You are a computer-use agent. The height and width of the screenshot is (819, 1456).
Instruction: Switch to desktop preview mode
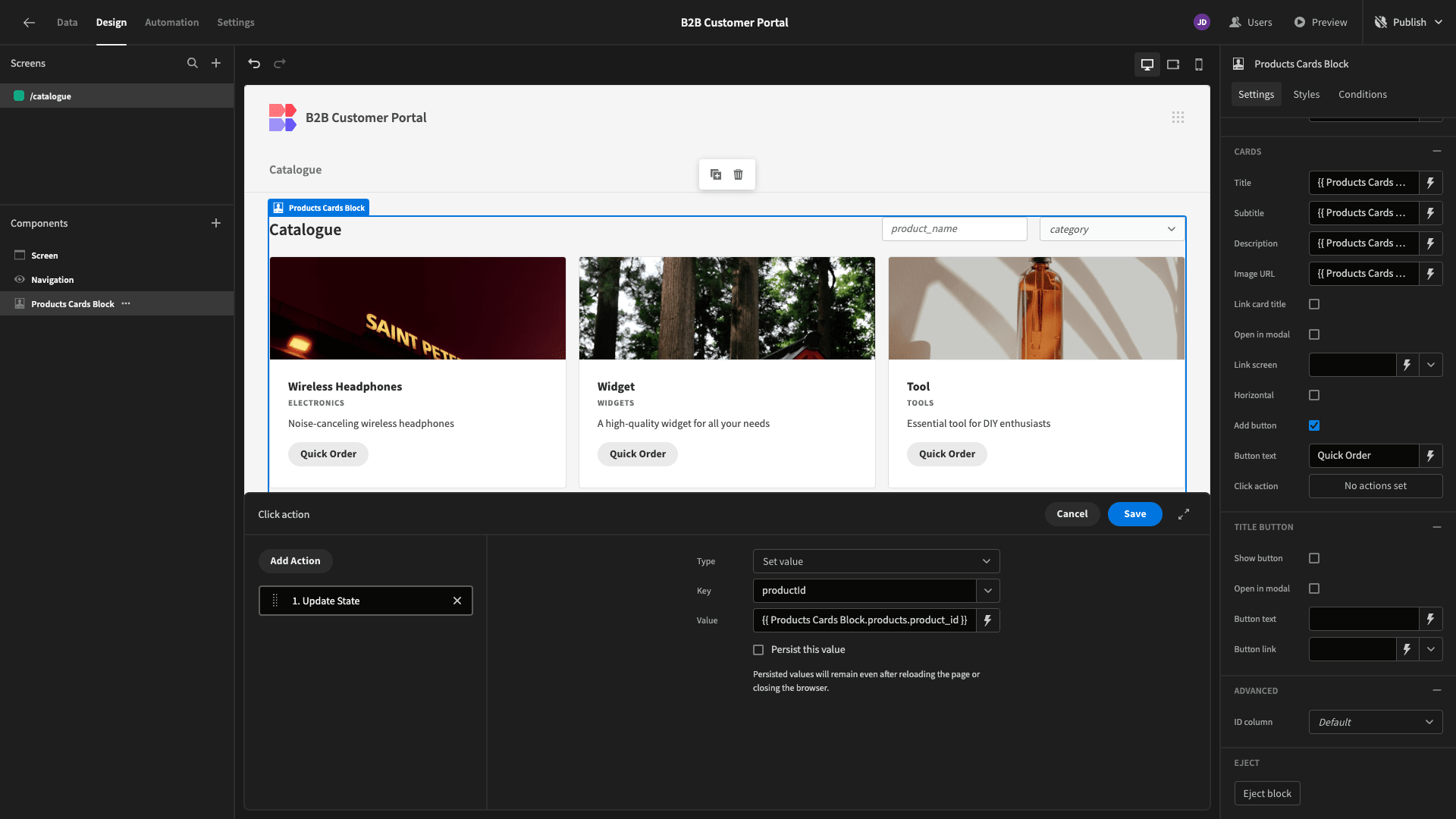tap(1147, 64)
